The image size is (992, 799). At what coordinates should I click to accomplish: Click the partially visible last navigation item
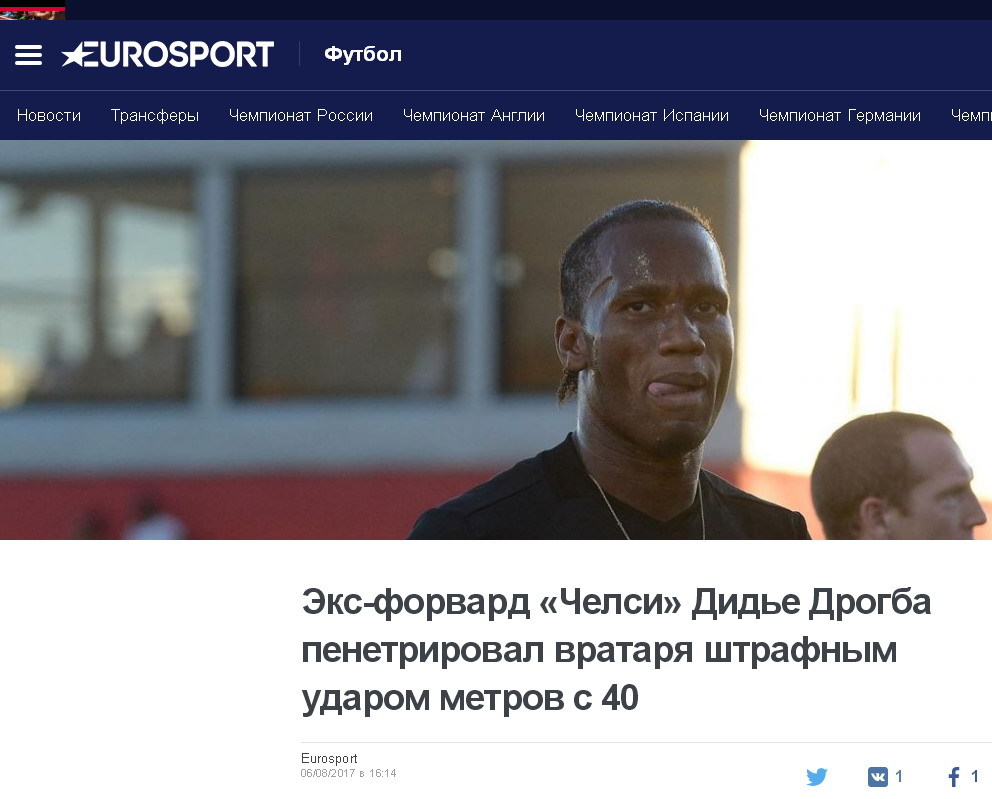click(971, 115)
